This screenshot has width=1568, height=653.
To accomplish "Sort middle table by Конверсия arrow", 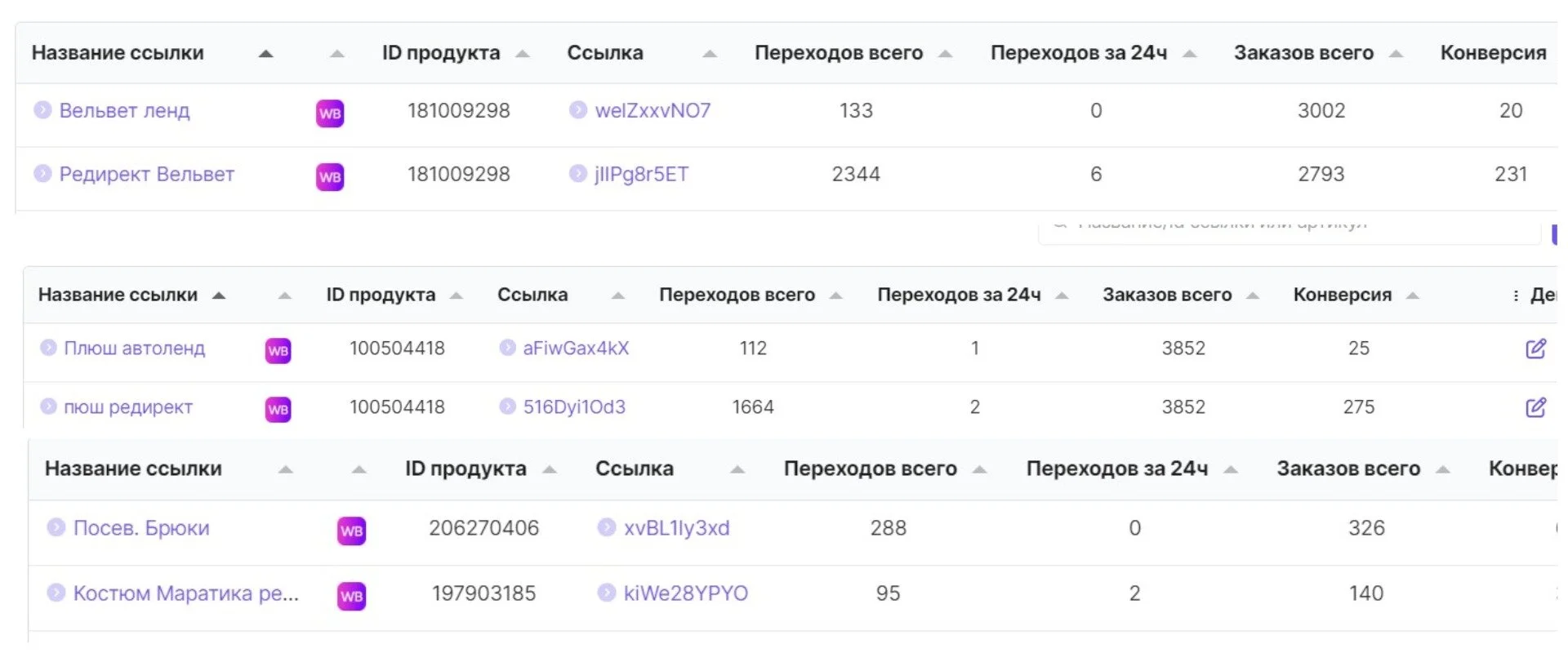I will pos(1413,295).
